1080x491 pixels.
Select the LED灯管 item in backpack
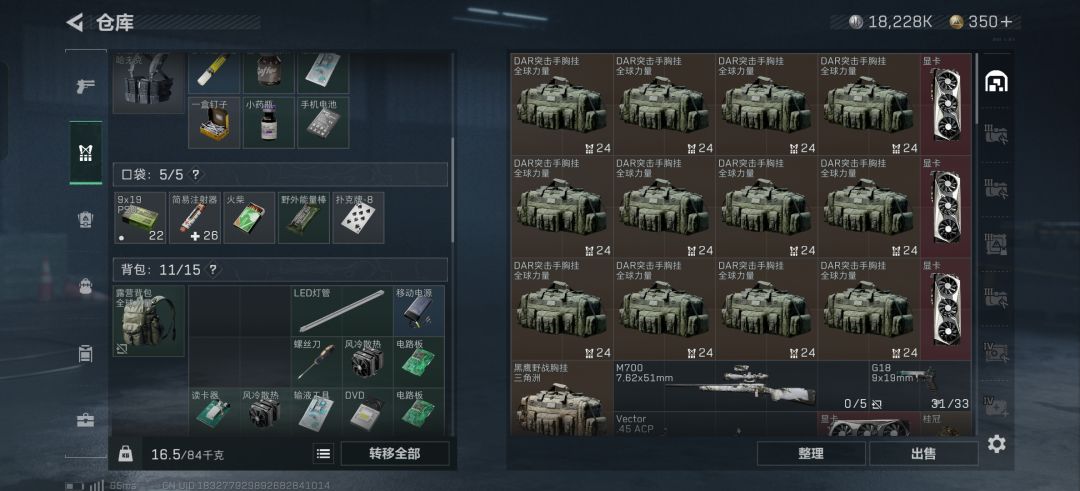tap(342, 311)
